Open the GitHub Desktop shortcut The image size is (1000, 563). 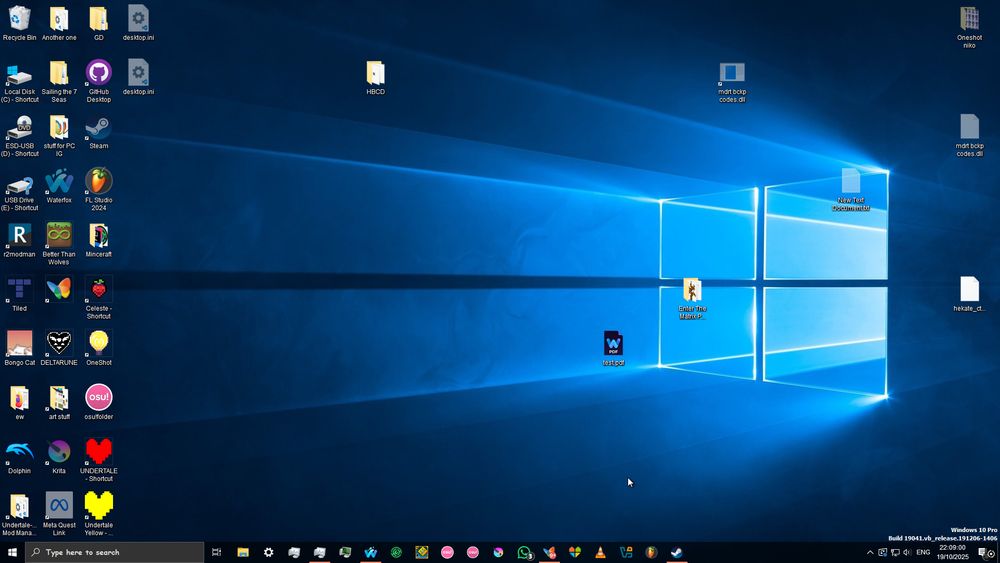tap(99, 80)
